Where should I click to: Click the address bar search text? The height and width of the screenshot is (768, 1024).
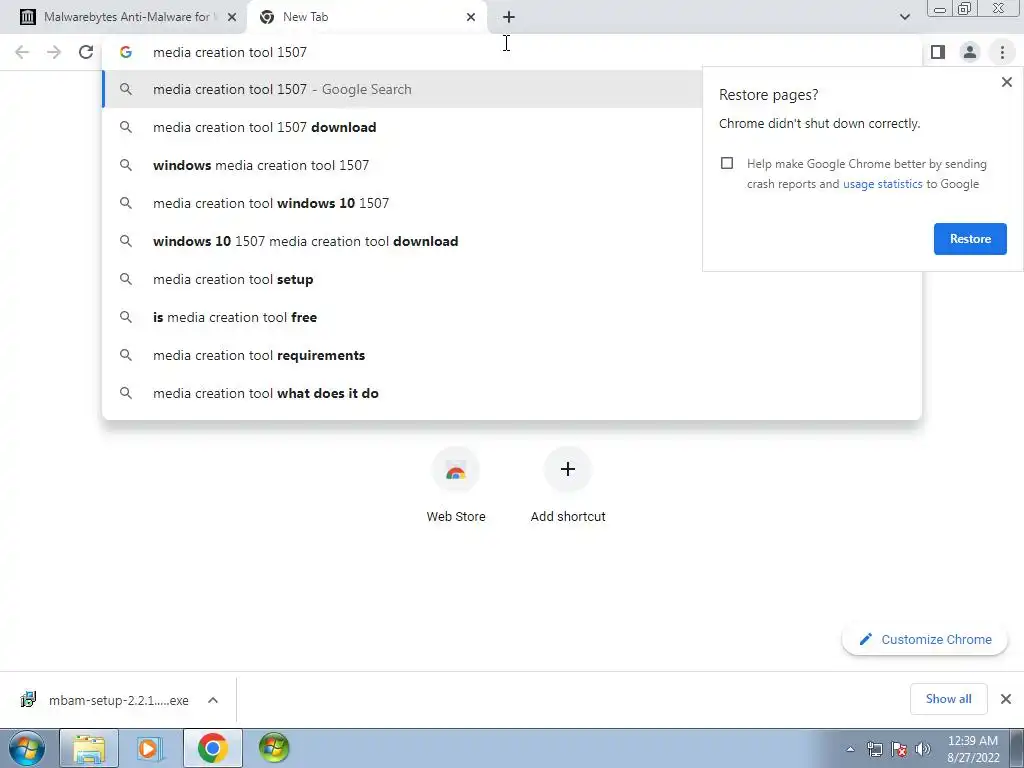[x=230, y=52]
